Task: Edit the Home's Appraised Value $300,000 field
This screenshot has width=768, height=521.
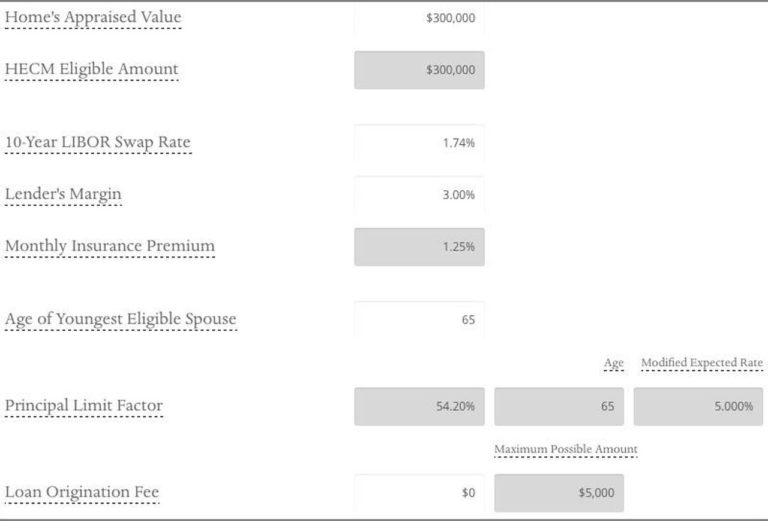Action: (x=419, y=18)
